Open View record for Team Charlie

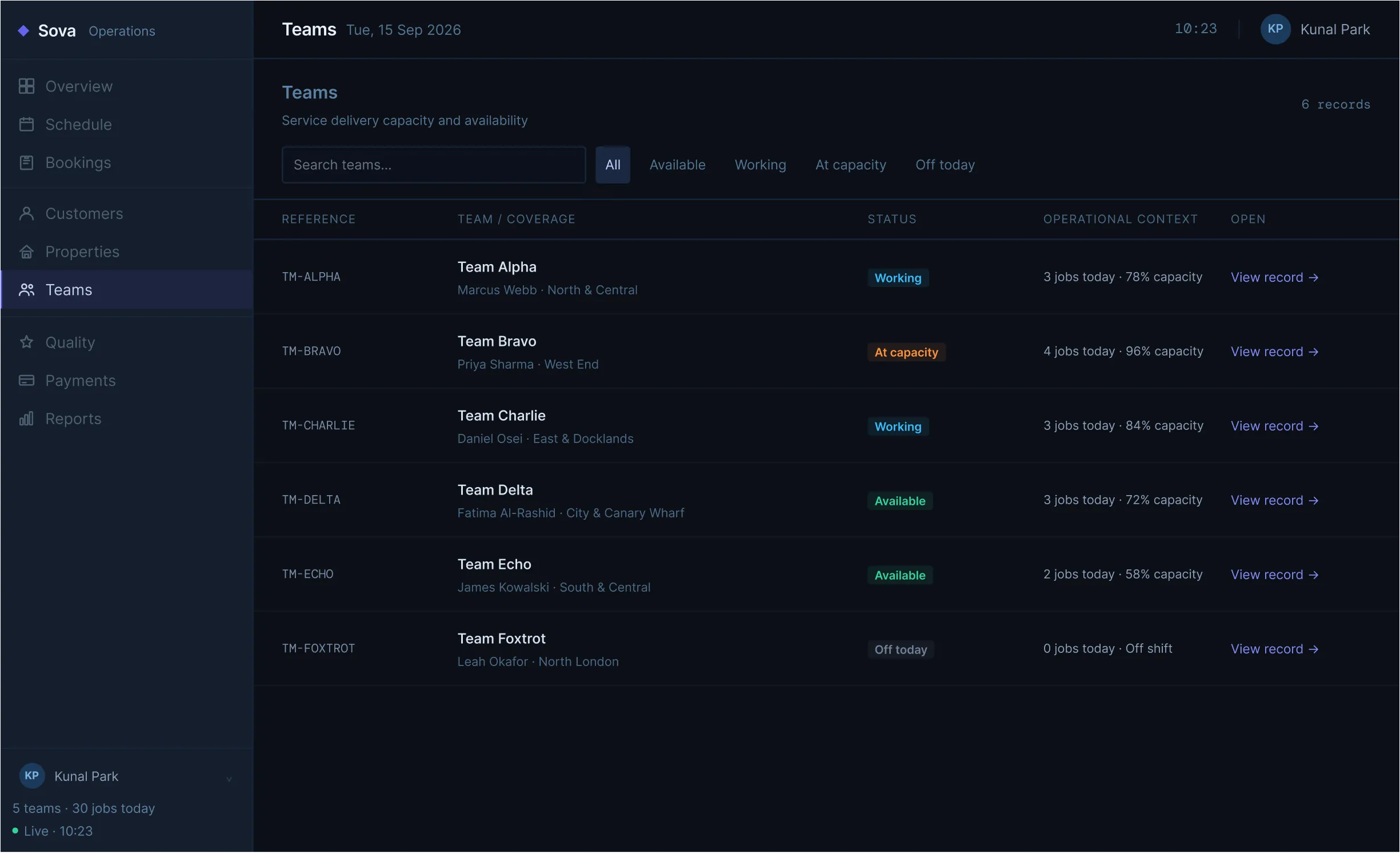[1274, 426]
